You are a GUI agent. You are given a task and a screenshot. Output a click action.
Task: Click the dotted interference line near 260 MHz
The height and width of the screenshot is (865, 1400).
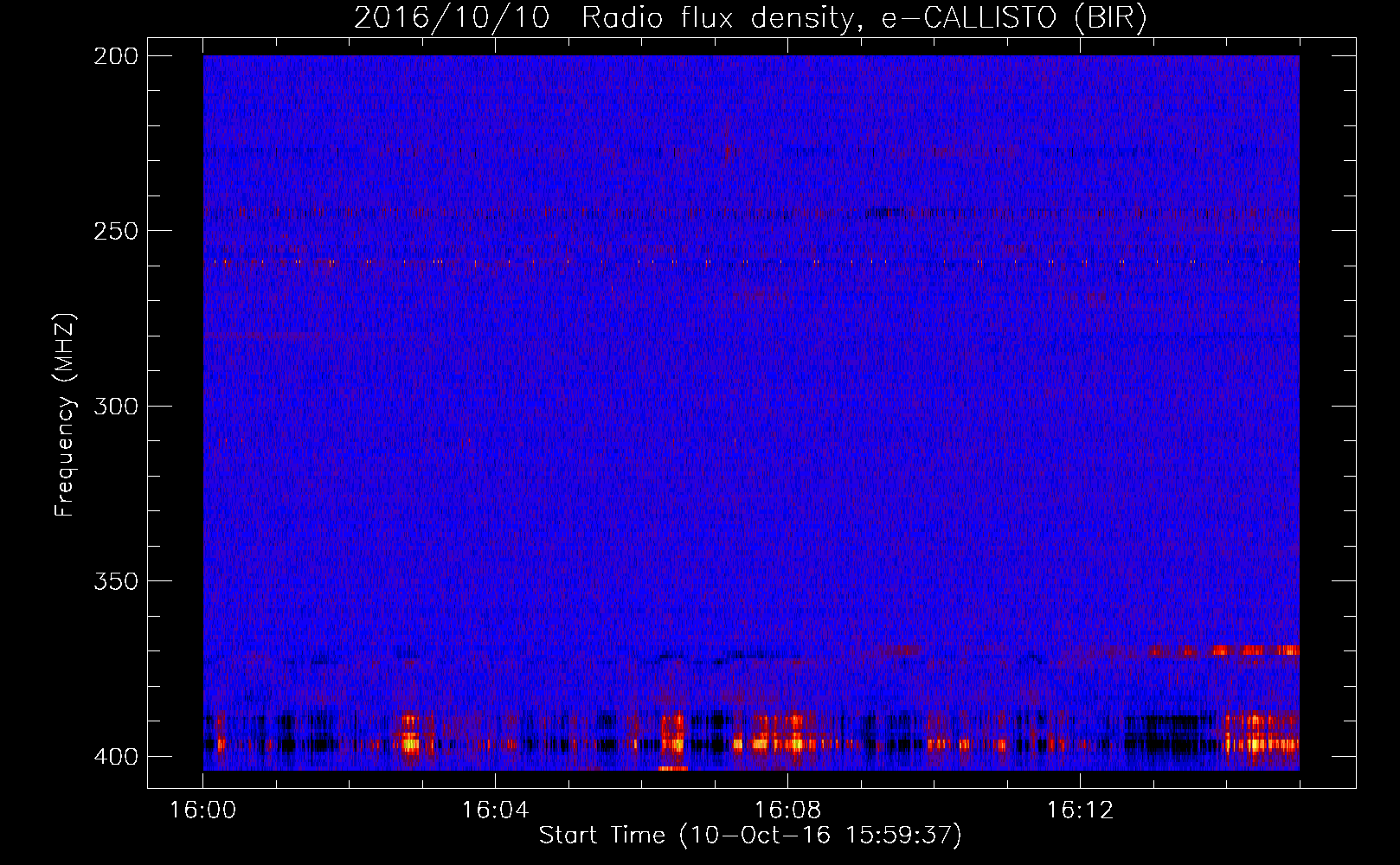[751, 261]
